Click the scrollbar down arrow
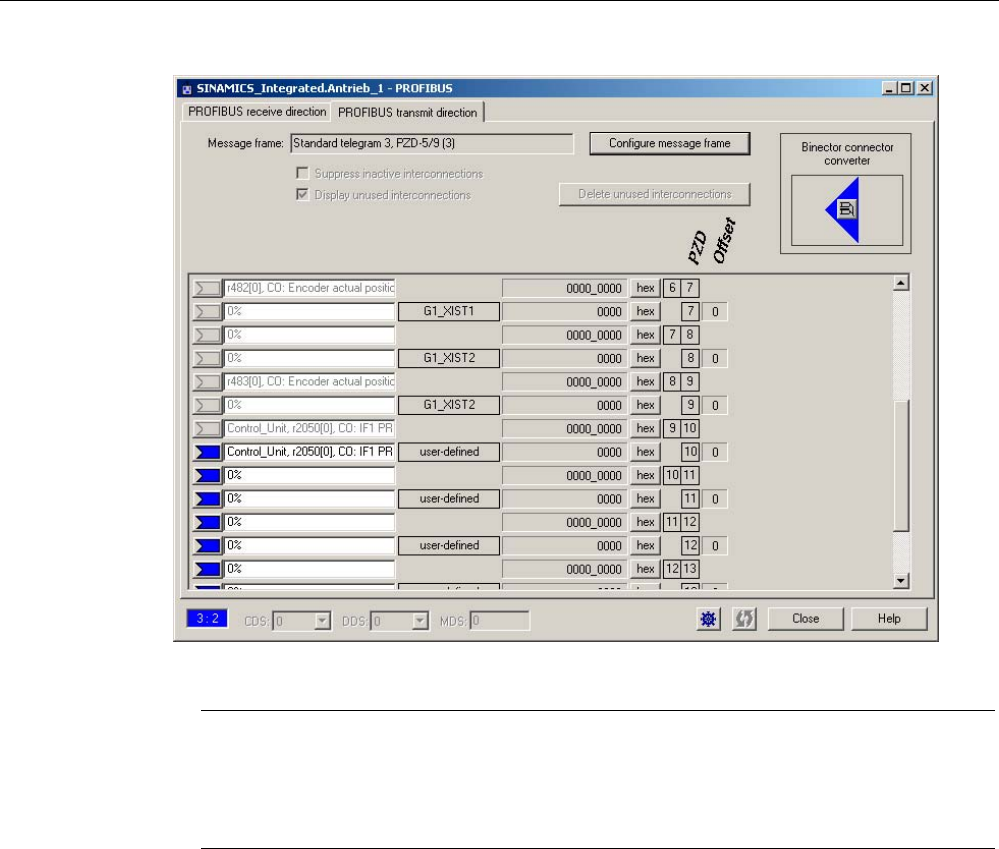 (x=901, y=580)
